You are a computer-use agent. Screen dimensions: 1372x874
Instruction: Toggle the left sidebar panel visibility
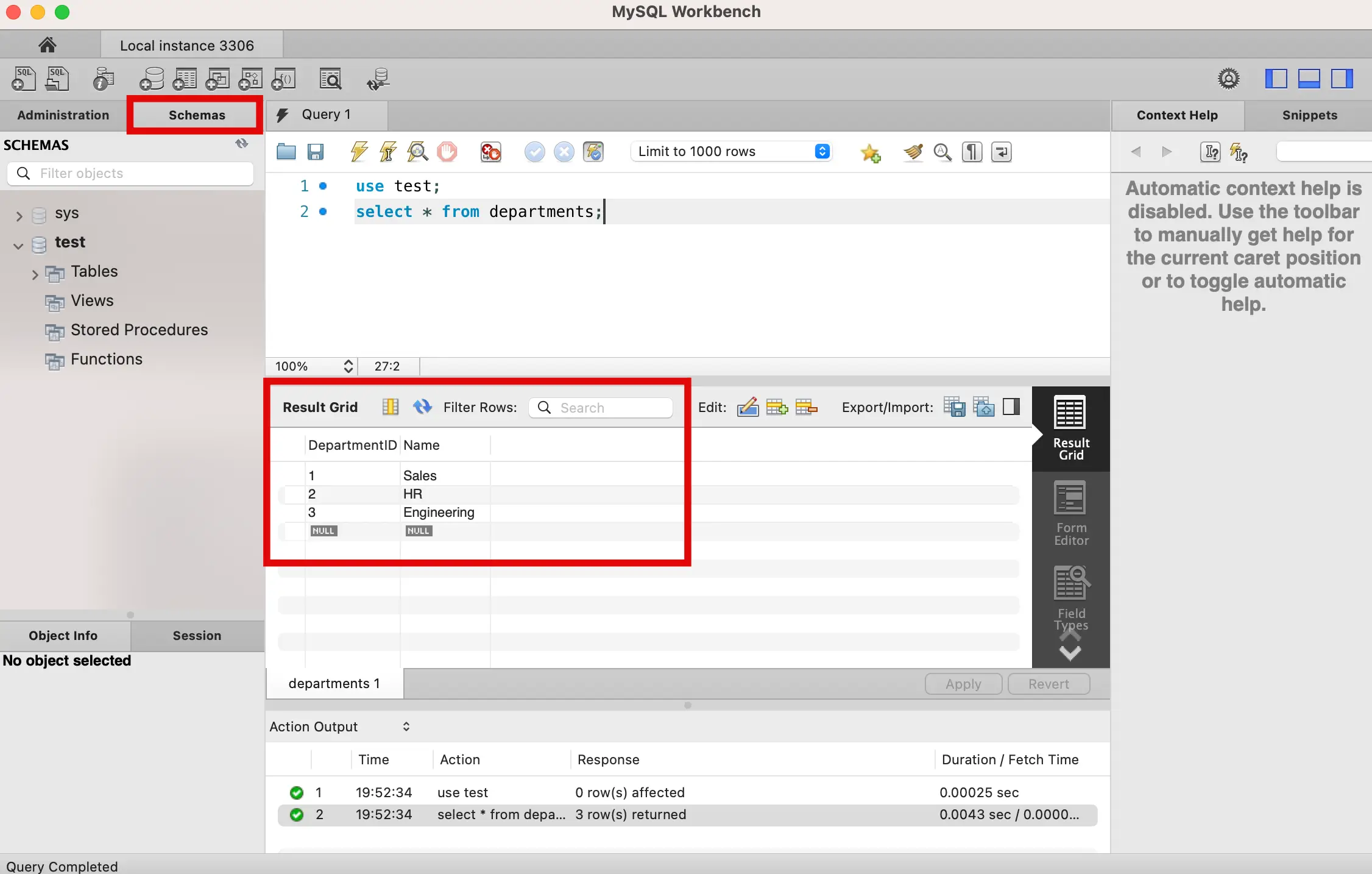tap(1276, 79)
